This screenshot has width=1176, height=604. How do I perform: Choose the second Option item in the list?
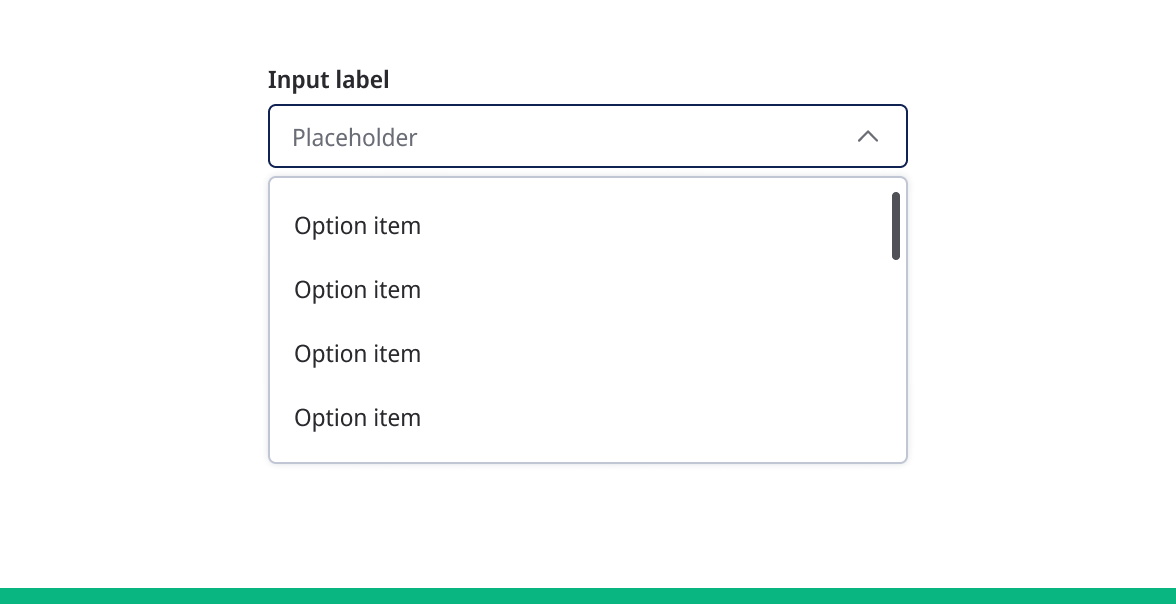[x=357, y=290]
